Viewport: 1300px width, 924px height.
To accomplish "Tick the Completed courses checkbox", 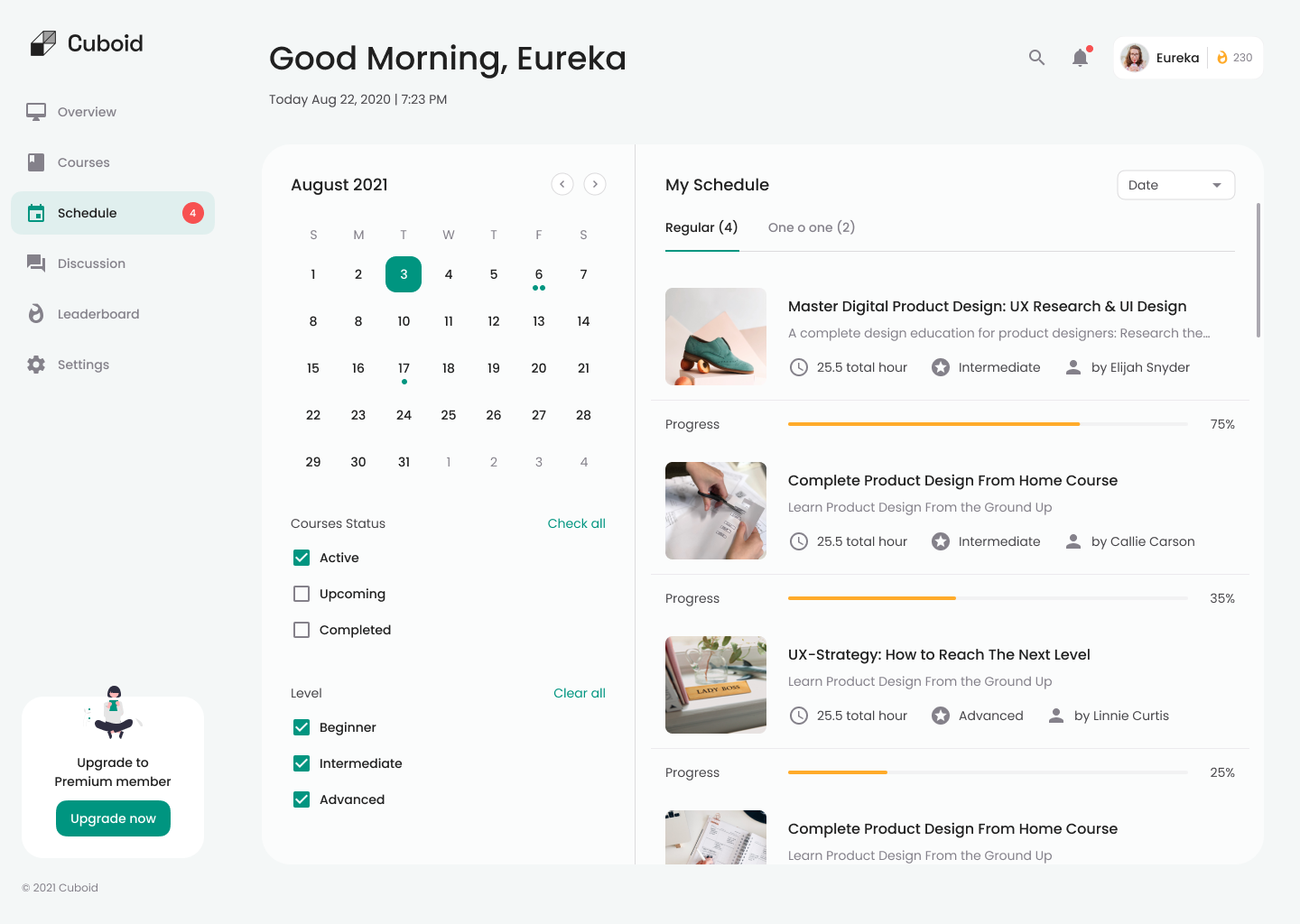I will [302, 630].
